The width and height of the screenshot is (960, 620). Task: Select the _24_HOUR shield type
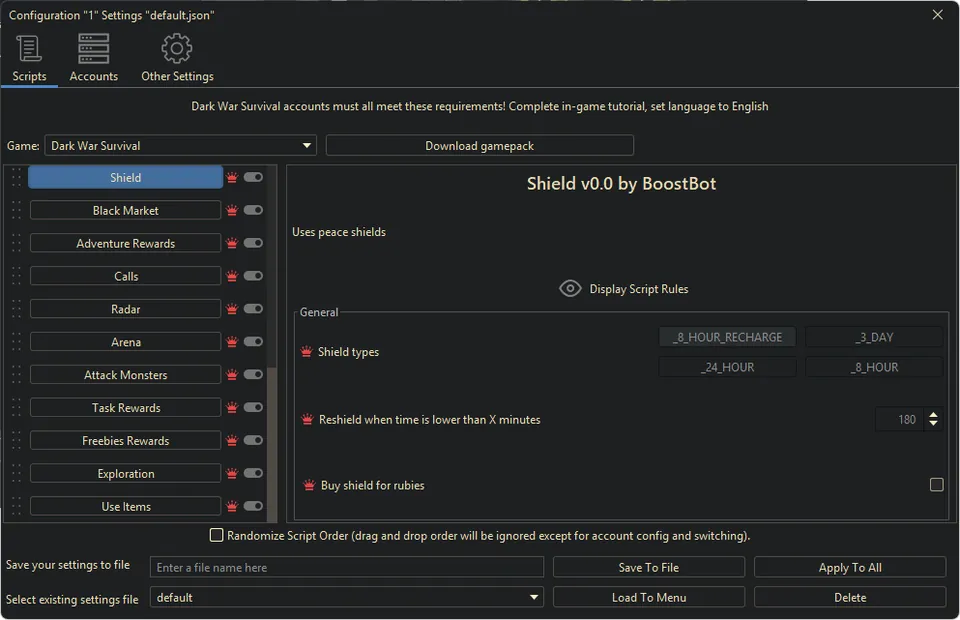pos(727,367)
